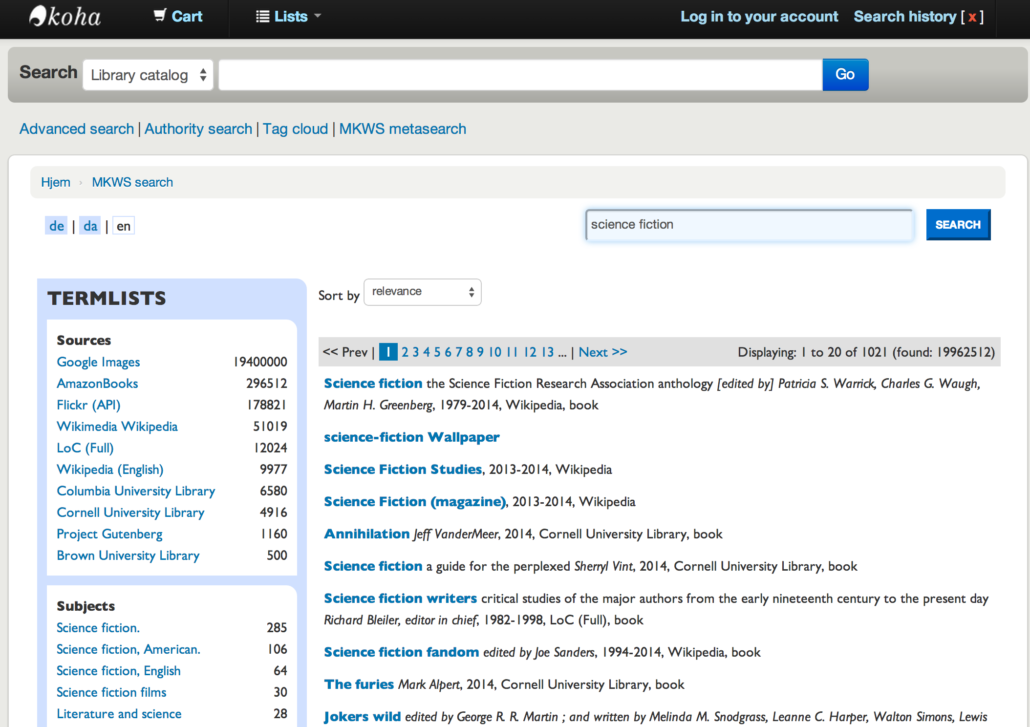1030x727 pixels.
Task: Switch language to de
Action: click(x=56, y=226)
